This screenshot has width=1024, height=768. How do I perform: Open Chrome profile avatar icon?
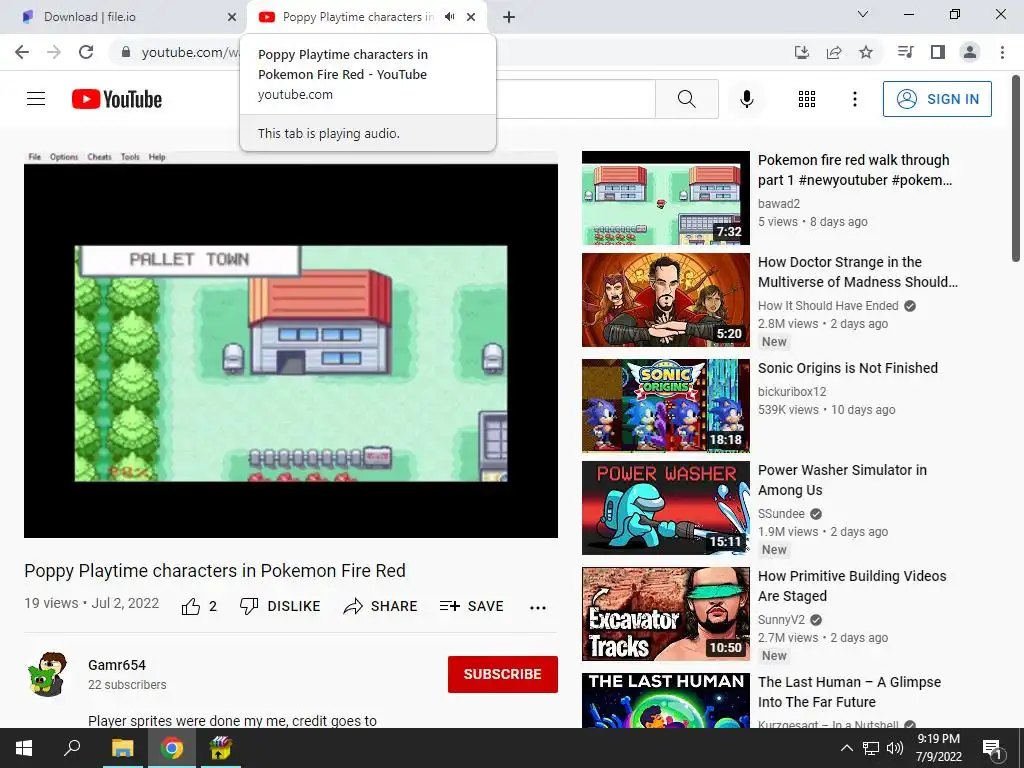click(970, 52)
